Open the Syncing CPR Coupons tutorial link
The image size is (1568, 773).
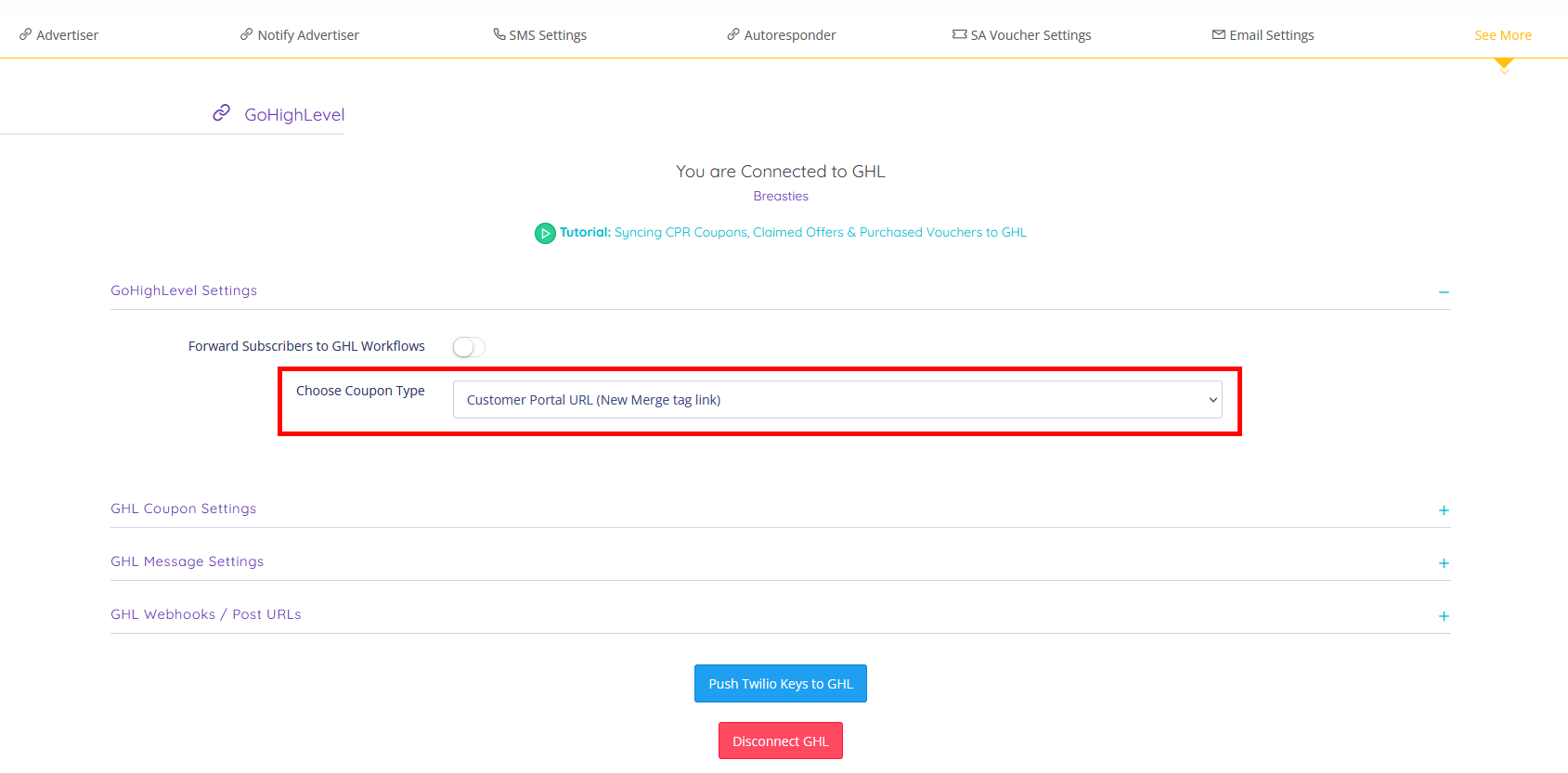coord(820,233)
